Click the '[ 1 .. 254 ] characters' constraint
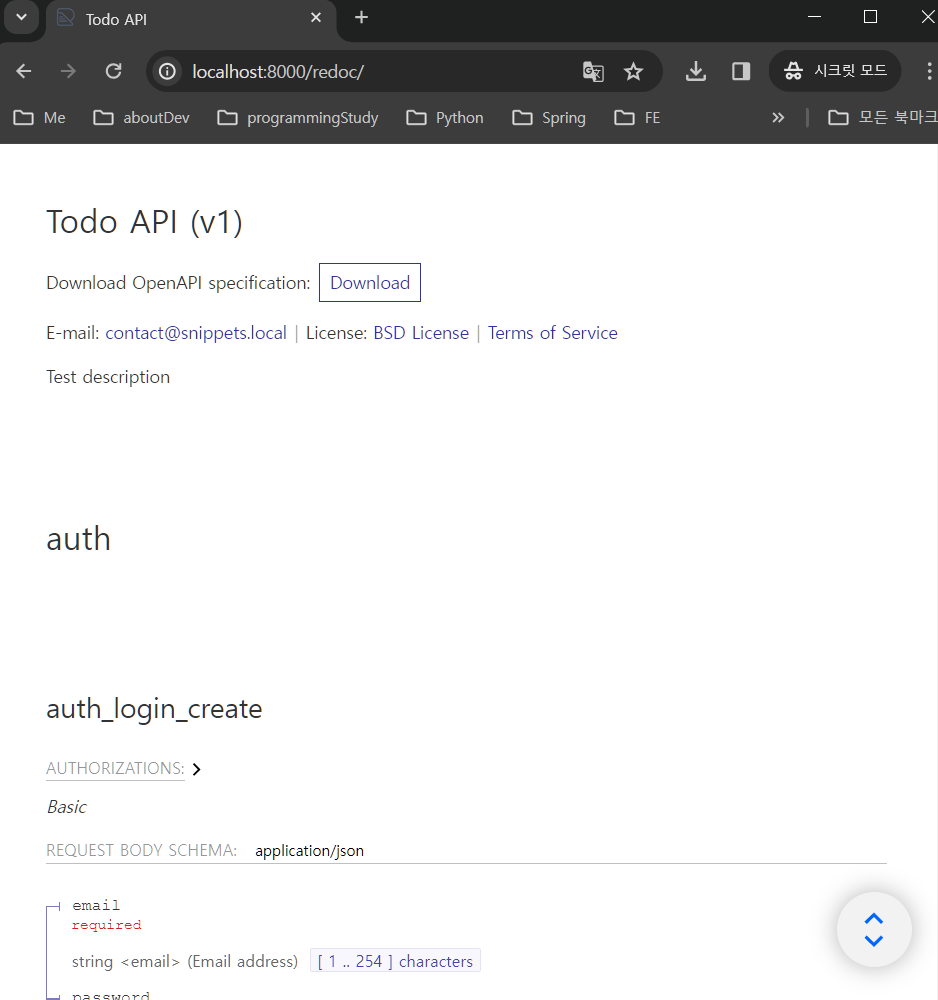Viewport: 938px width, 1000px height. tap(395, 961)
